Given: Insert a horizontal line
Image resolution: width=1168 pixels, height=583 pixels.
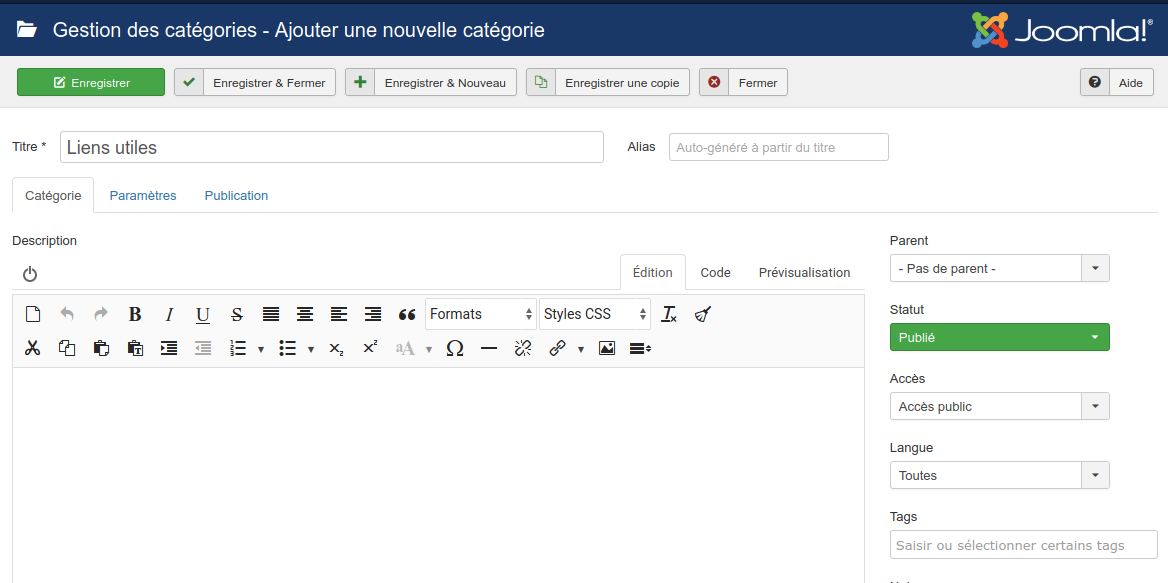Looking at the screenshot, I should [x=487, y=348].
